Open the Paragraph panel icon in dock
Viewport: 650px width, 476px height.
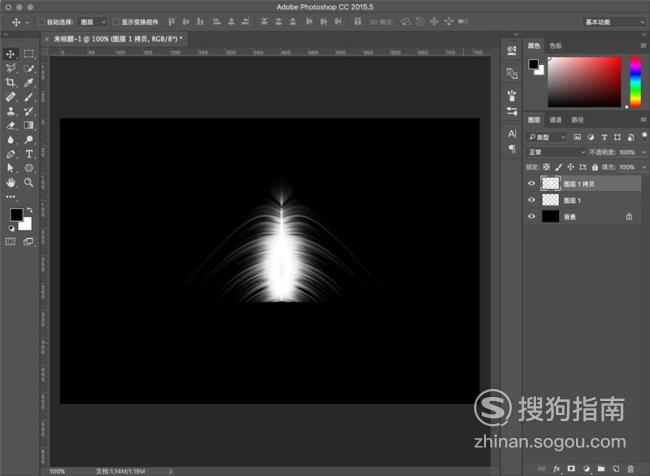click(x=512, y=148)
